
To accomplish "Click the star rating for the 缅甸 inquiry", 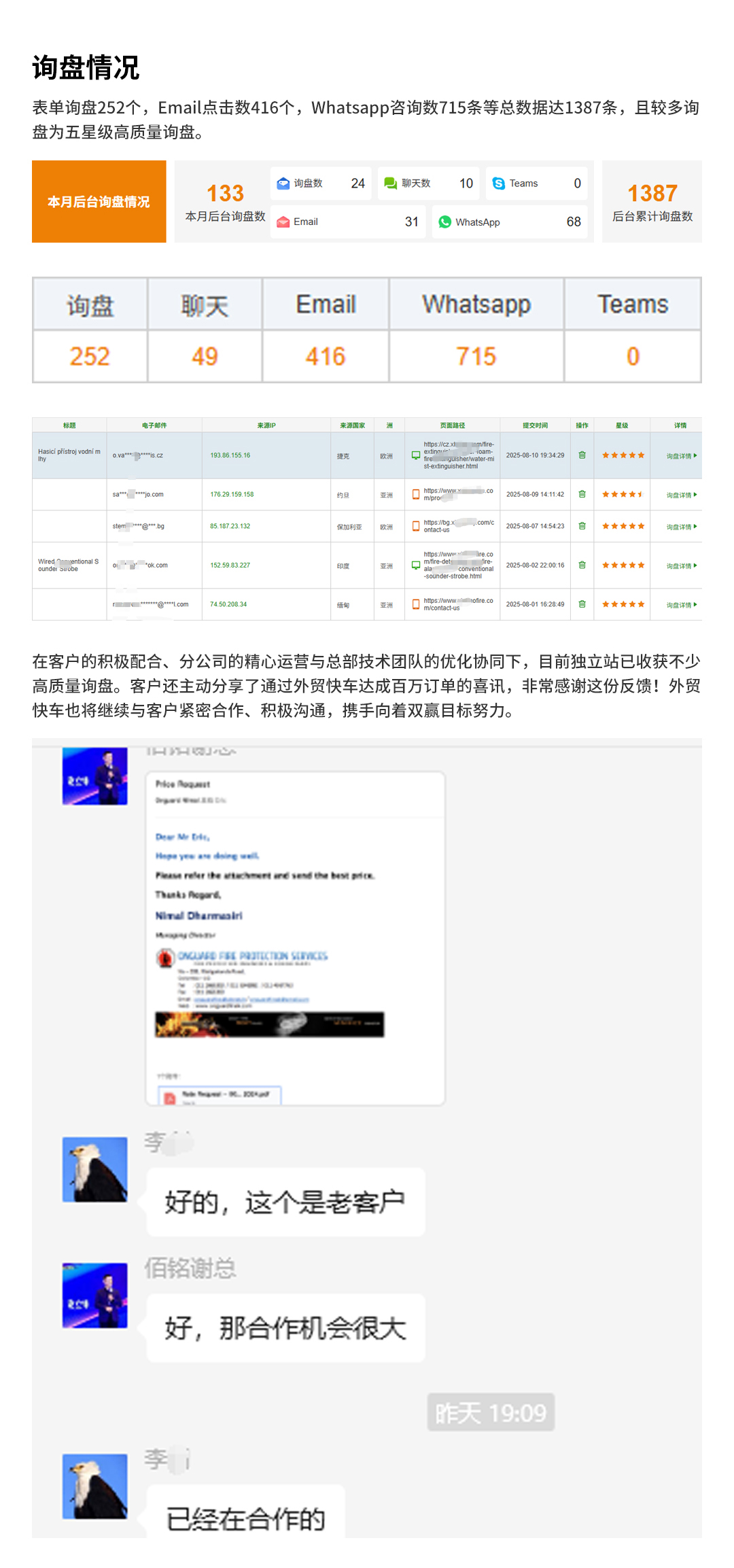I will pyautogui.click(x=623, y=604).
